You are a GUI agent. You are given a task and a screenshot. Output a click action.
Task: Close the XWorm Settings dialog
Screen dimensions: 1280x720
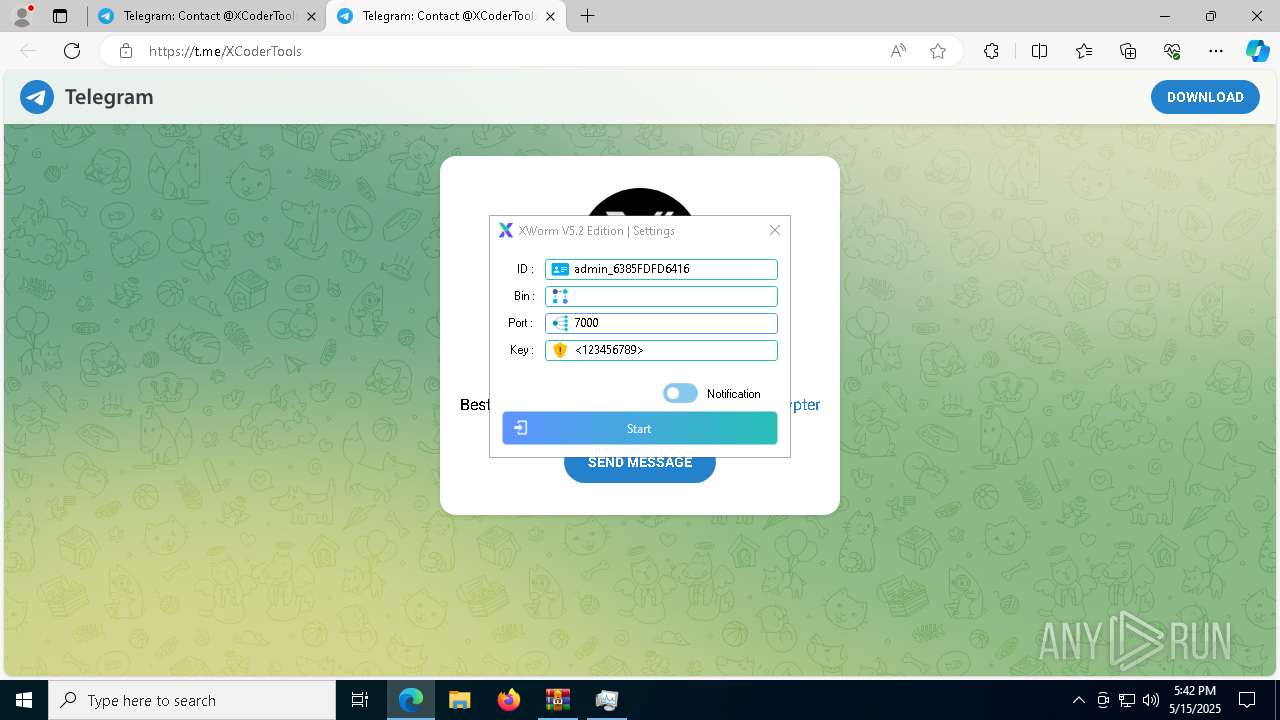(x=774, y=230)
